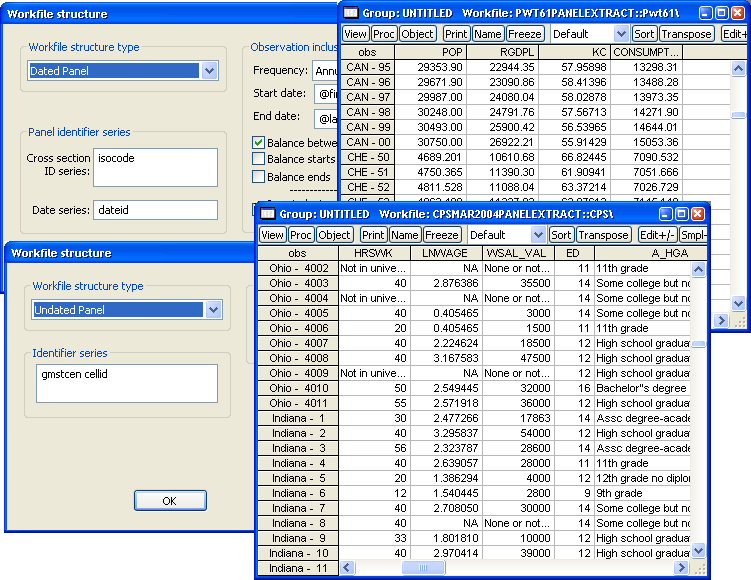Click Sort button in PWT61 group toolbar
Image resolution: width=751 pixels, height=580 pixels.
click(644, 34)
